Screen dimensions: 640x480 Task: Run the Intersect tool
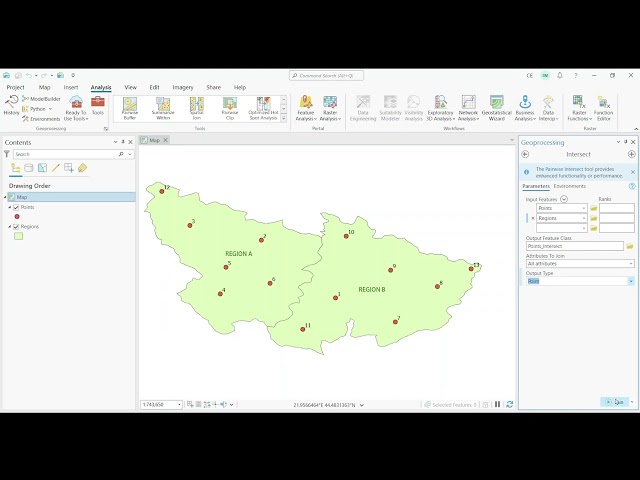tap(614, 402)
